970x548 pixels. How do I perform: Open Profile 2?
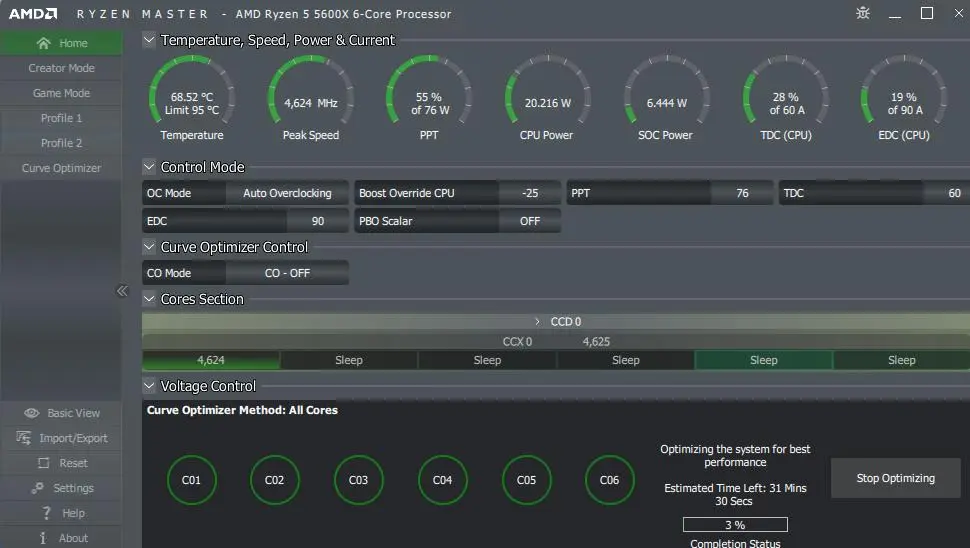coord(61,143)
